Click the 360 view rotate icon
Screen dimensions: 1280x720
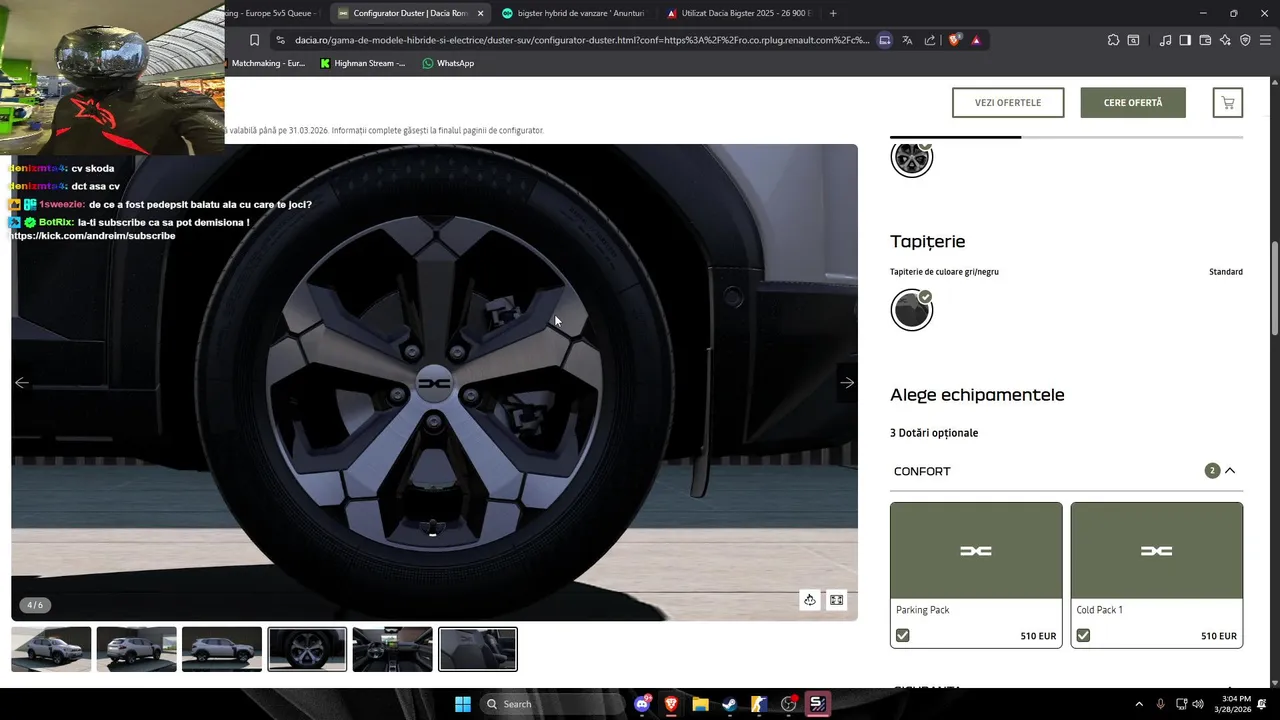pyautogui.click(x=810, y=600)
